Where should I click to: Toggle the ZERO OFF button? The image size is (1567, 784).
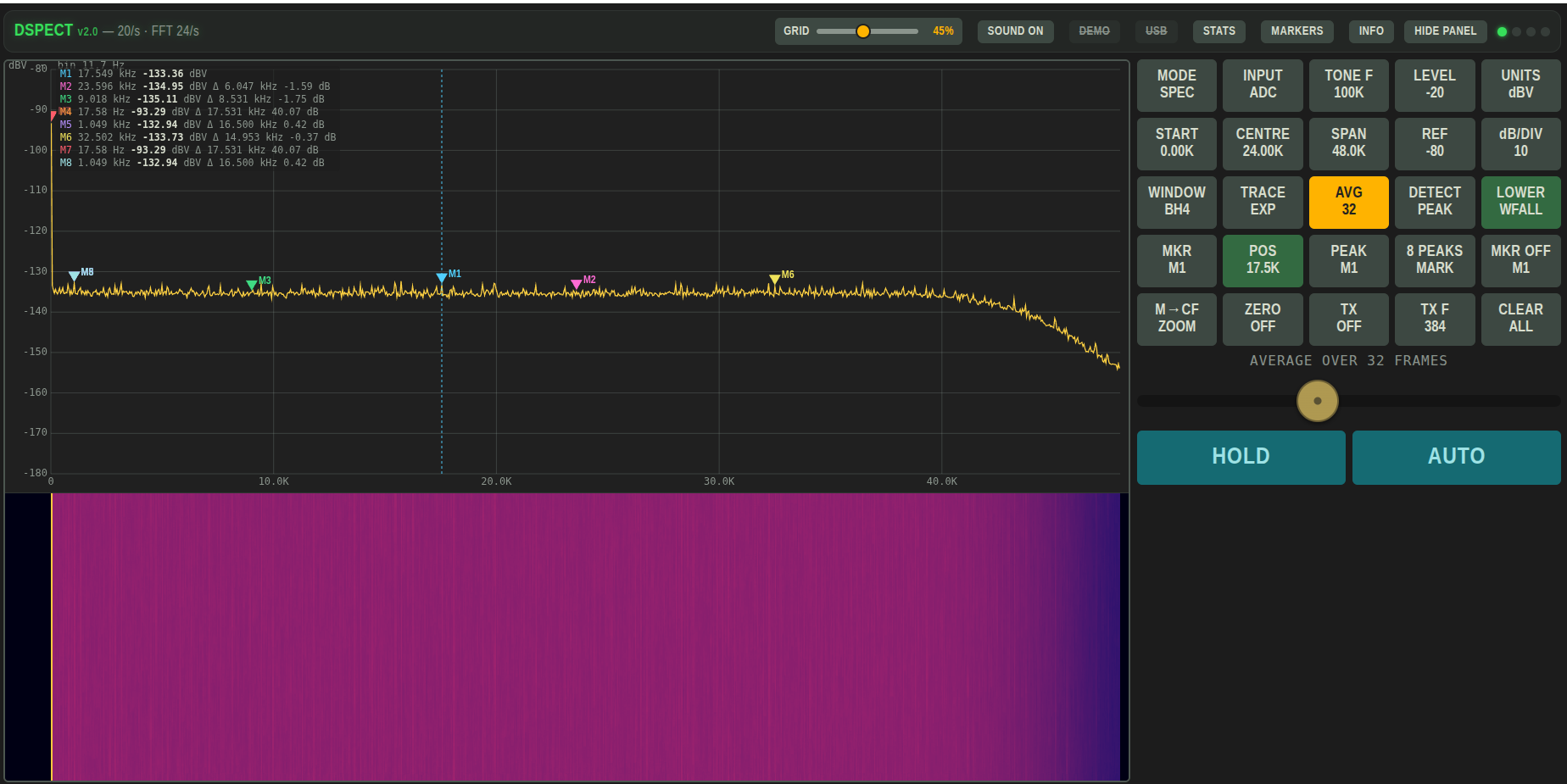1263,319
